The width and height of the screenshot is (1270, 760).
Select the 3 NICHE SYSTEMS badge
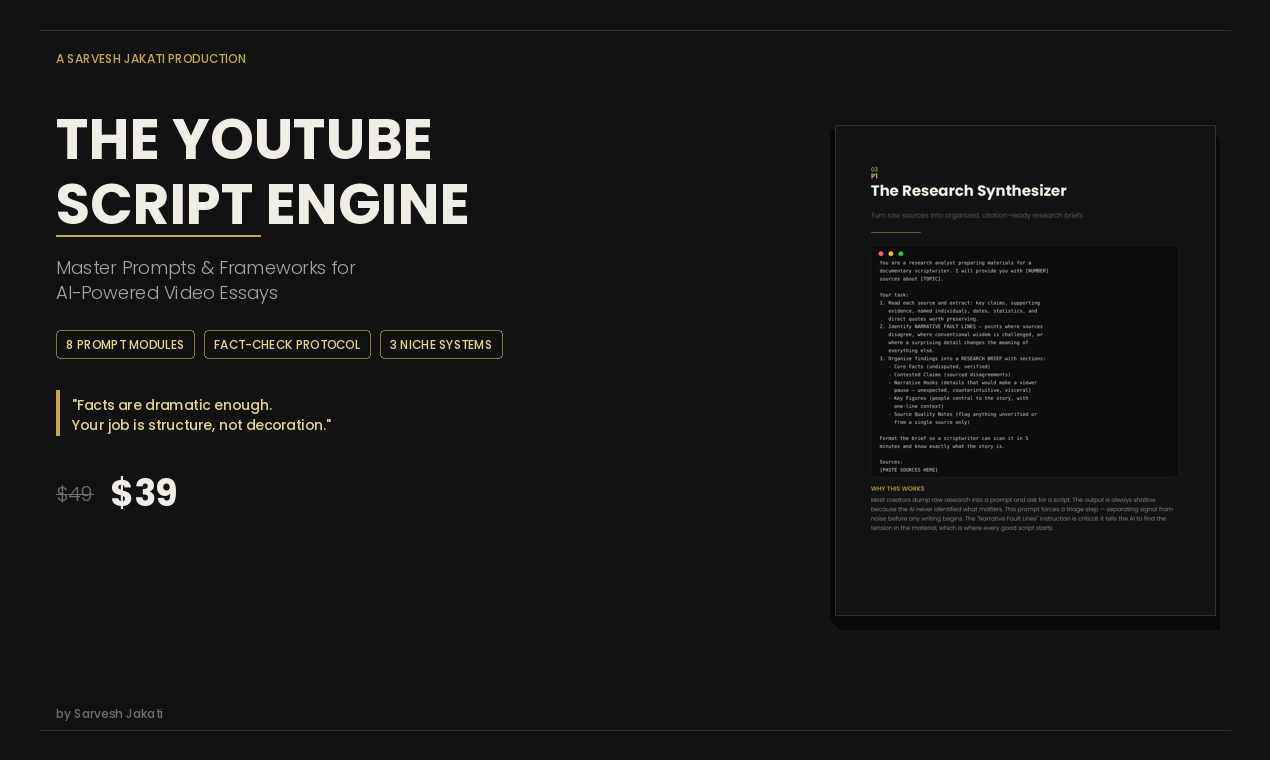(x=441, y=345)
